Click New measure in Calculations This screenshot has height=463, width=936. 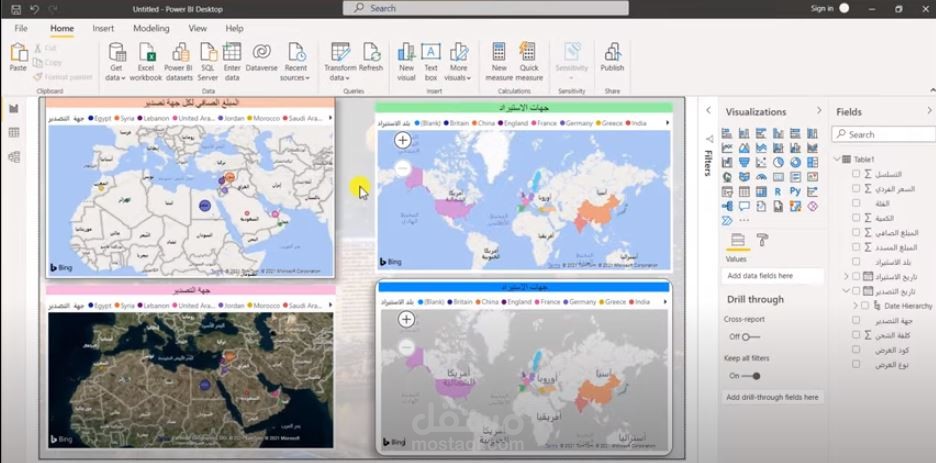coord(499,61)
